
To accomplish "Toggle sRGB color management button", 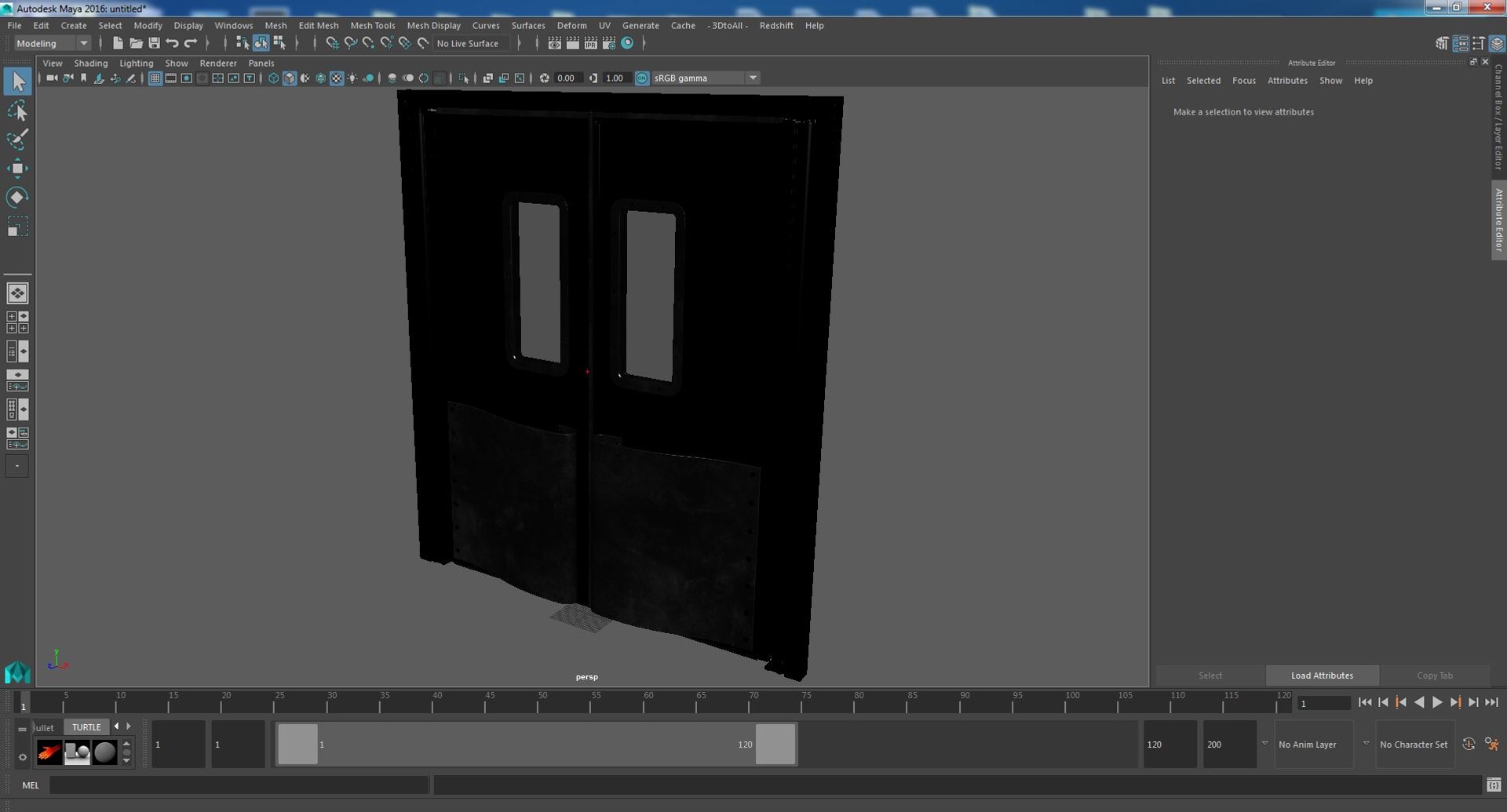I will (x=642, y=78).
